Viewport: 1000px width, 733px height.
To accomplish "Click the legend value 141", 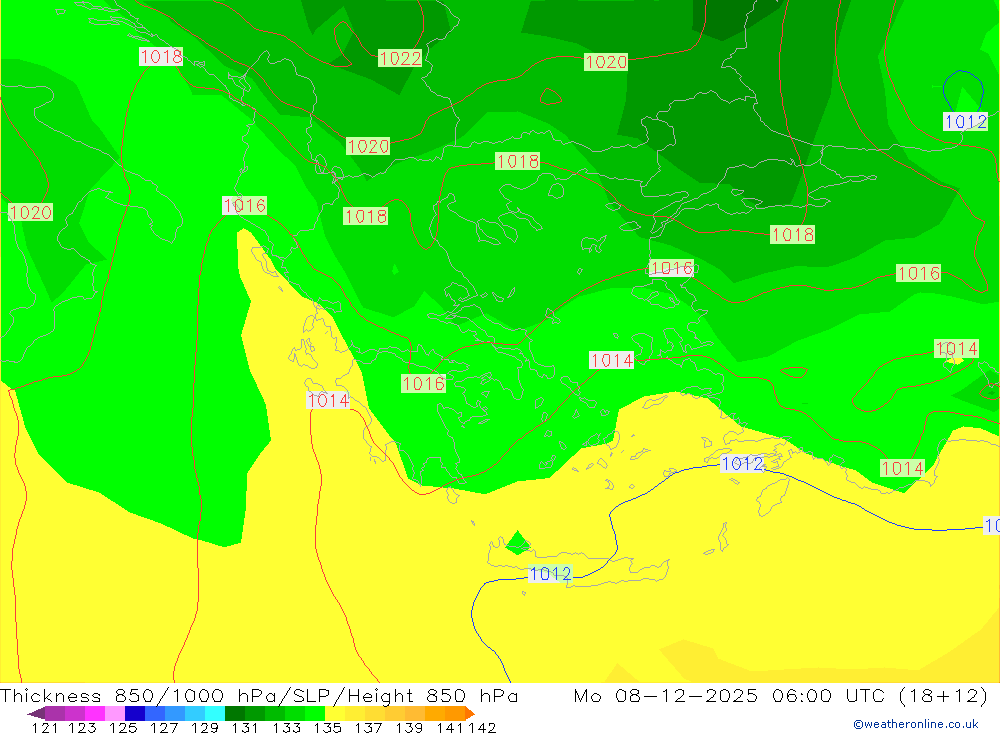I will pyautogui.click(x=450, y=728).
